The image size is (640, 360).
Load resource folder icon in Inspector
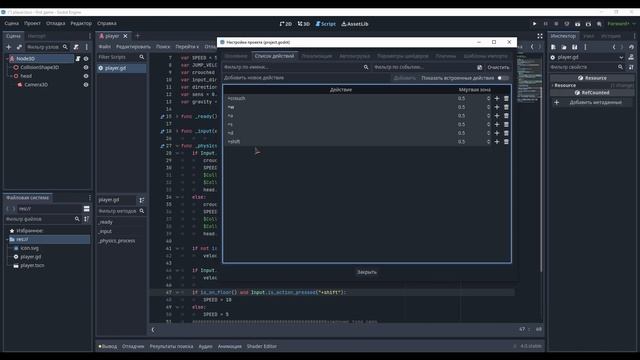[564, 47]
